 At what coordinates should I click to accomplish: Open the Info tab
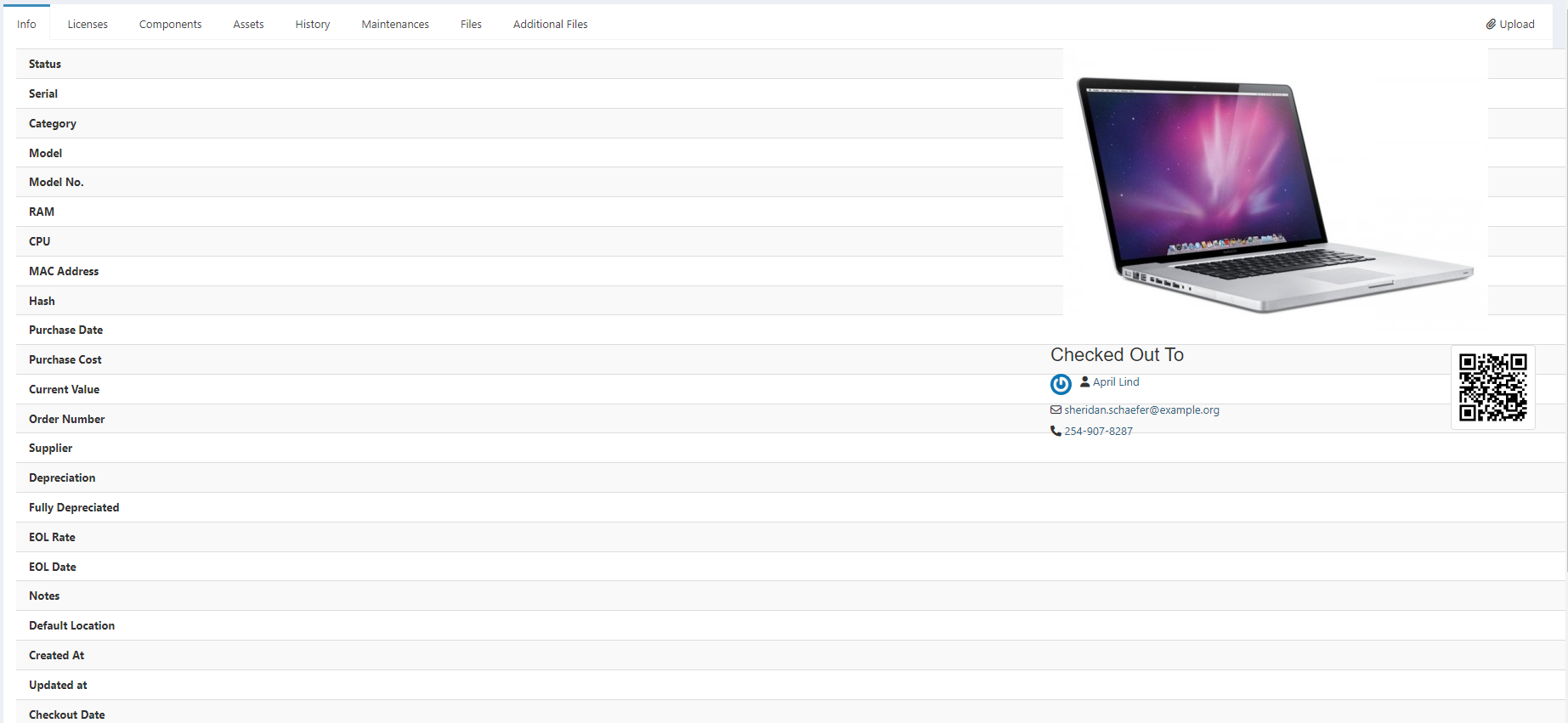tap(26, 24)
